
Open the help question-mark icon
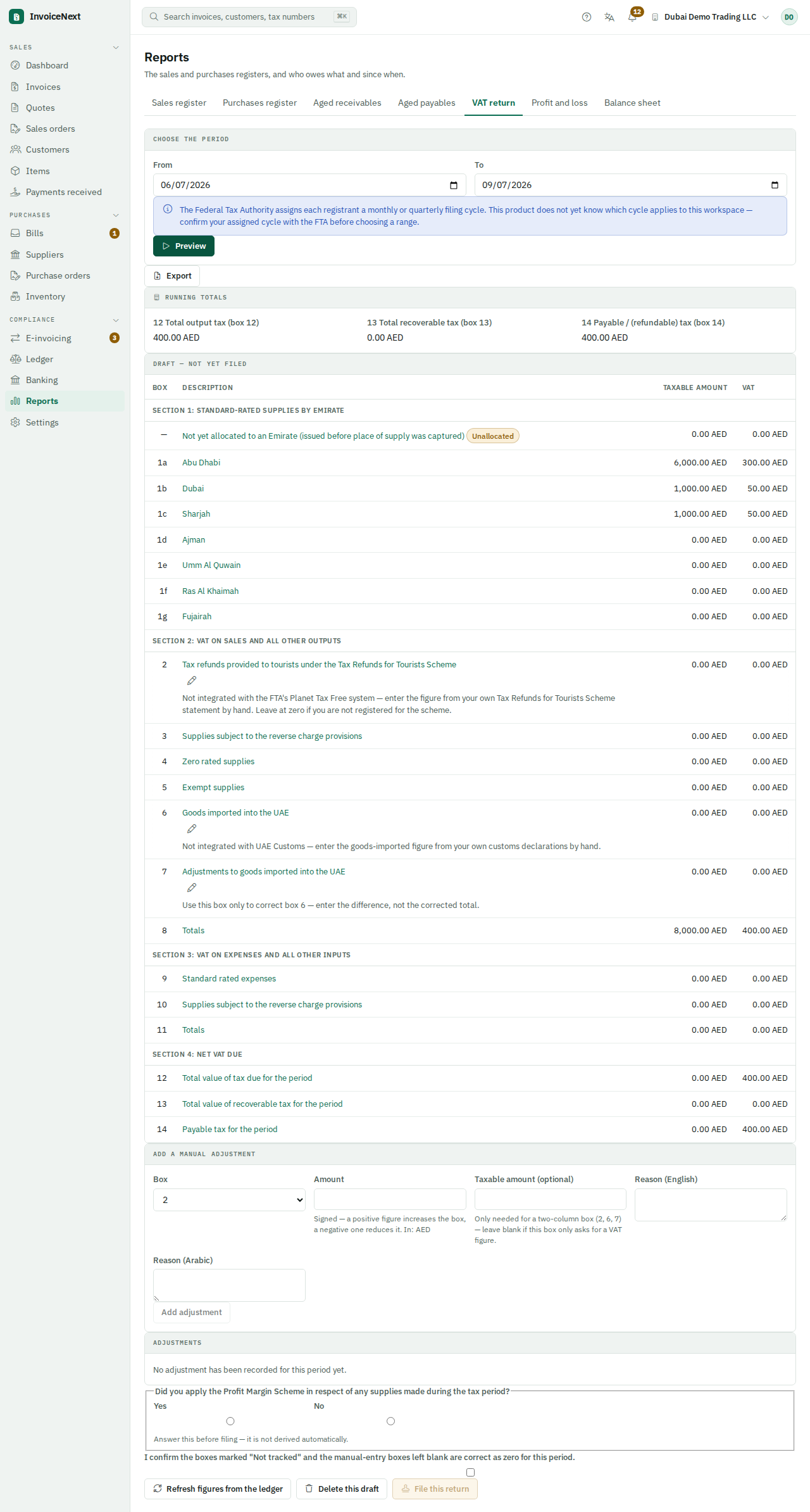[x=587, y=17]
